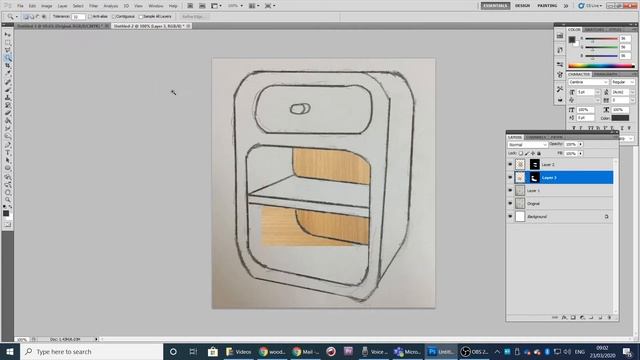Open the Window menu

[x=156, y=6]
